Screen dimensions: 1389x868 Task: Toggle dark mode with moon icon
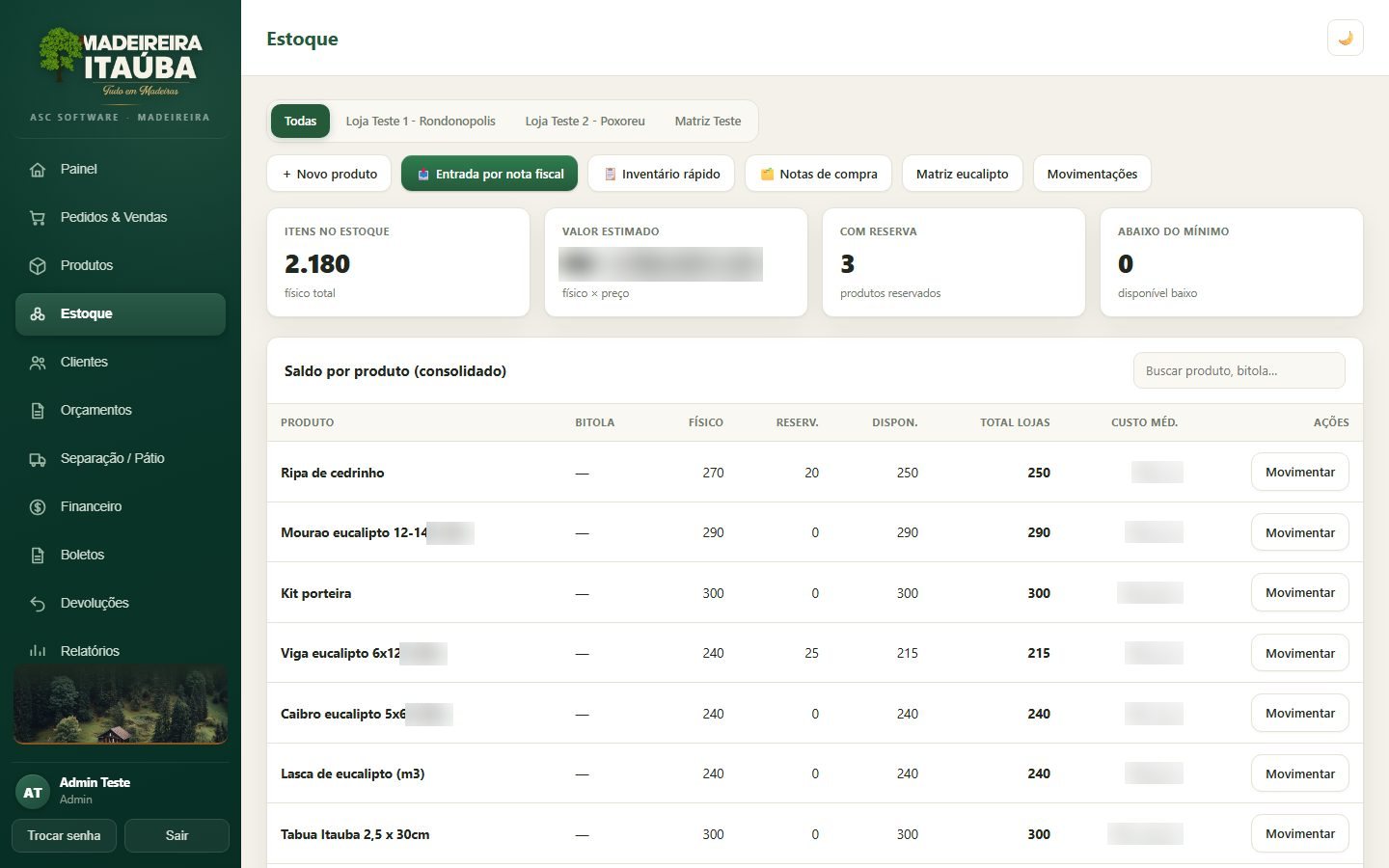1345,39
